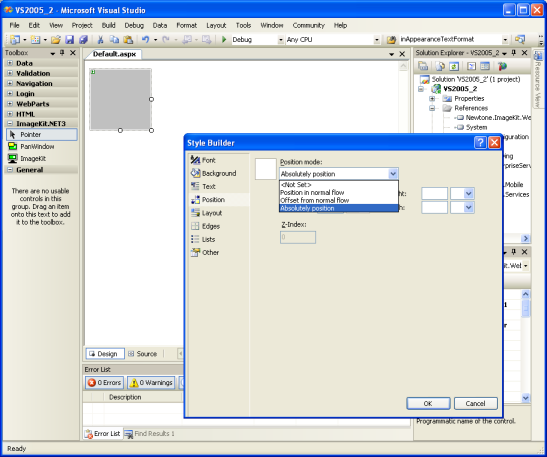Choose Offset from normal flow option

tap(338, 200)
